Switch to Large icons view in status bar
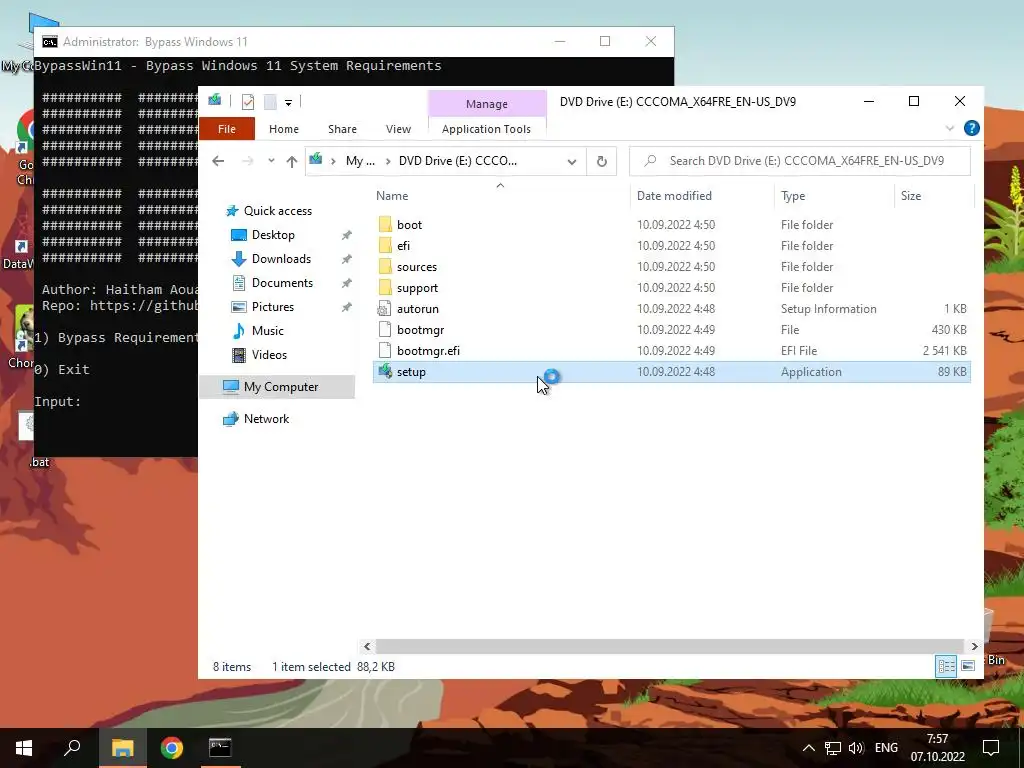1024x768 pixels. [968, 666]
